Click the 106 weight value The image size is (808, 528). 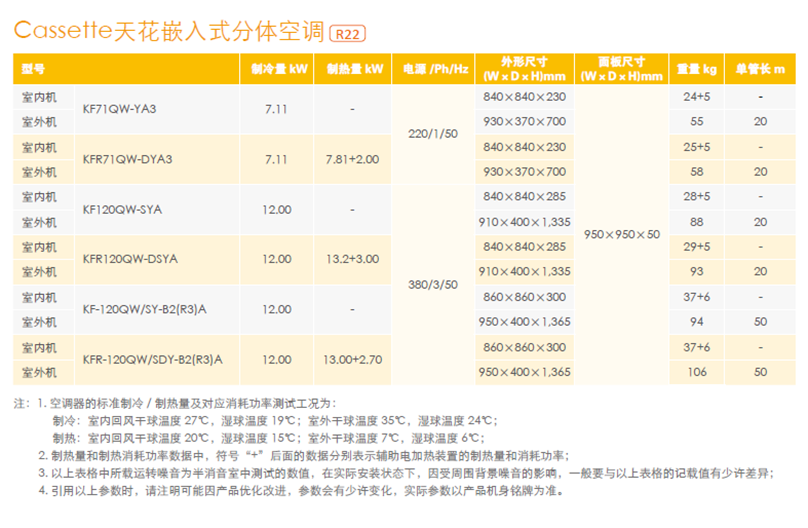point(696,372)
